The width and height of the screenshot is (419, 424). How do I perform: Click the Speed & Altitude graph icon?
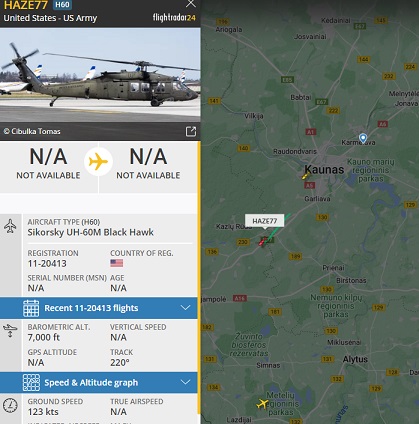click(31, 382)
